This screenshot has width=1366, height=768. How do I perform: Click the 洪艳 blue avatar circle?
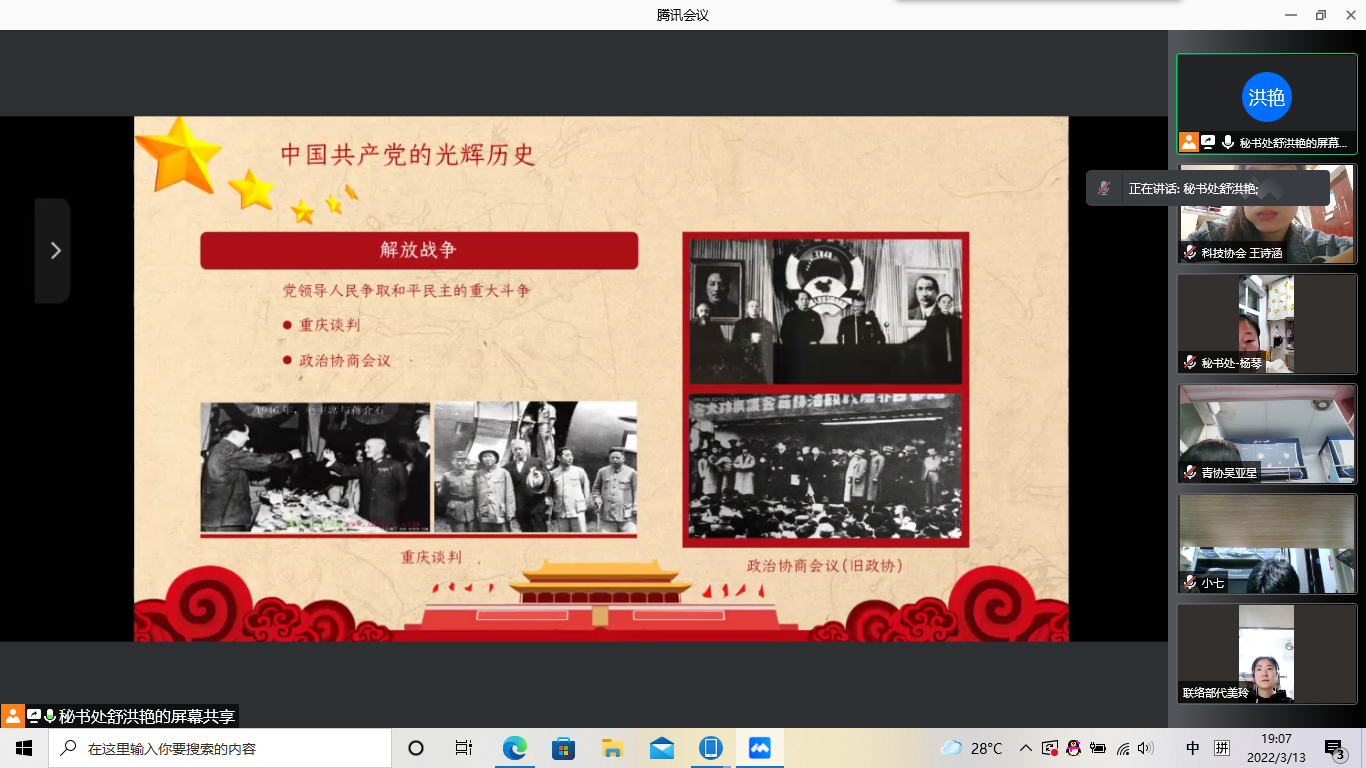[1266, 97]
